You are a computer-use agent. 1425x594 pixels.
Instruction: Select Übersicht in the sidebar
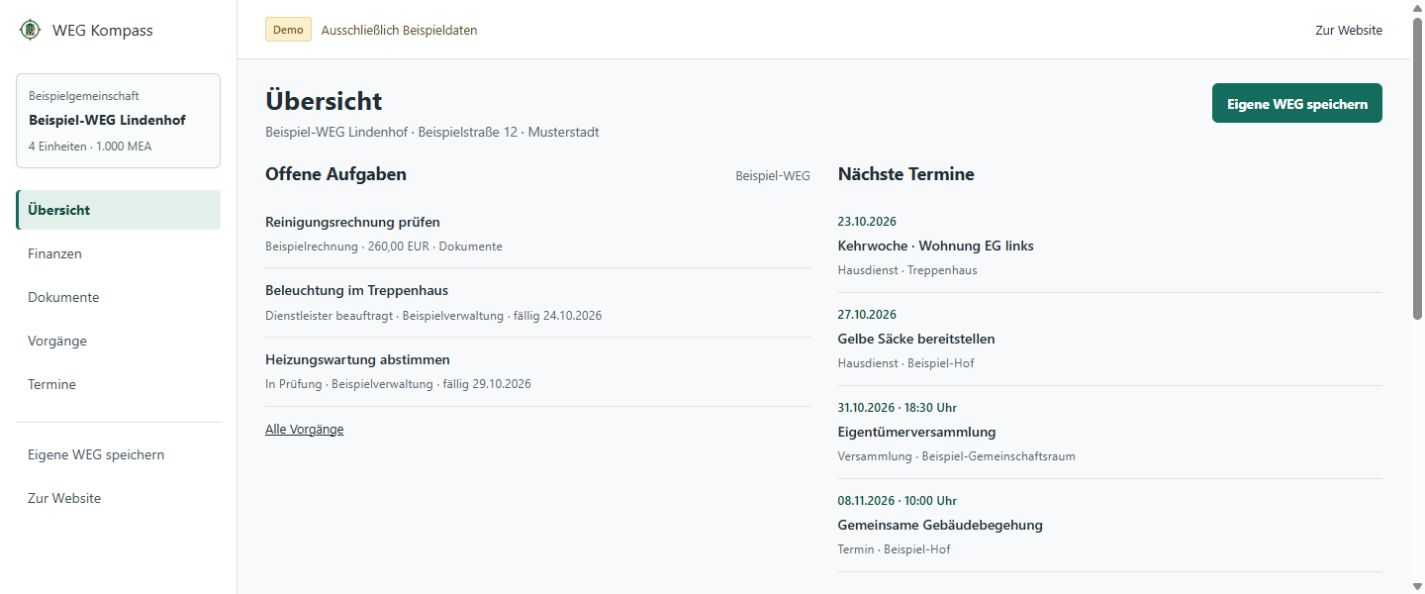point(118,210)
